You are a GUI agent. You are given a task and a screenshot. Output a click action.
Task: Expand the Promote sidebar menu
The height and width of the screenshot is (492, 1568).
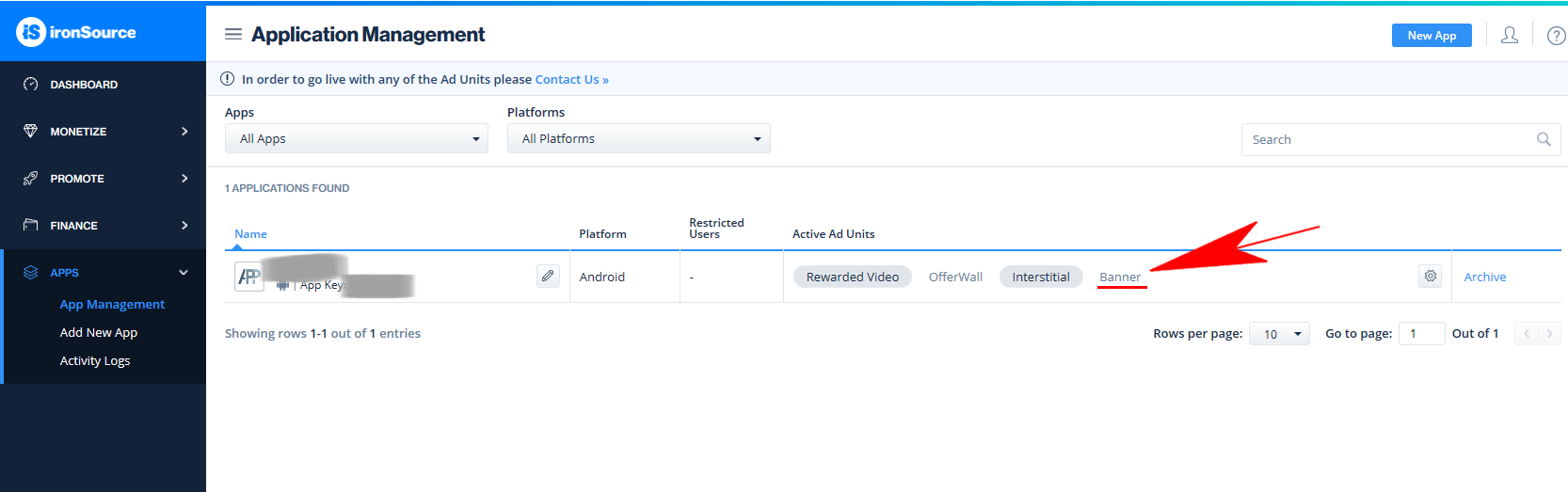[x=103, y=179]
